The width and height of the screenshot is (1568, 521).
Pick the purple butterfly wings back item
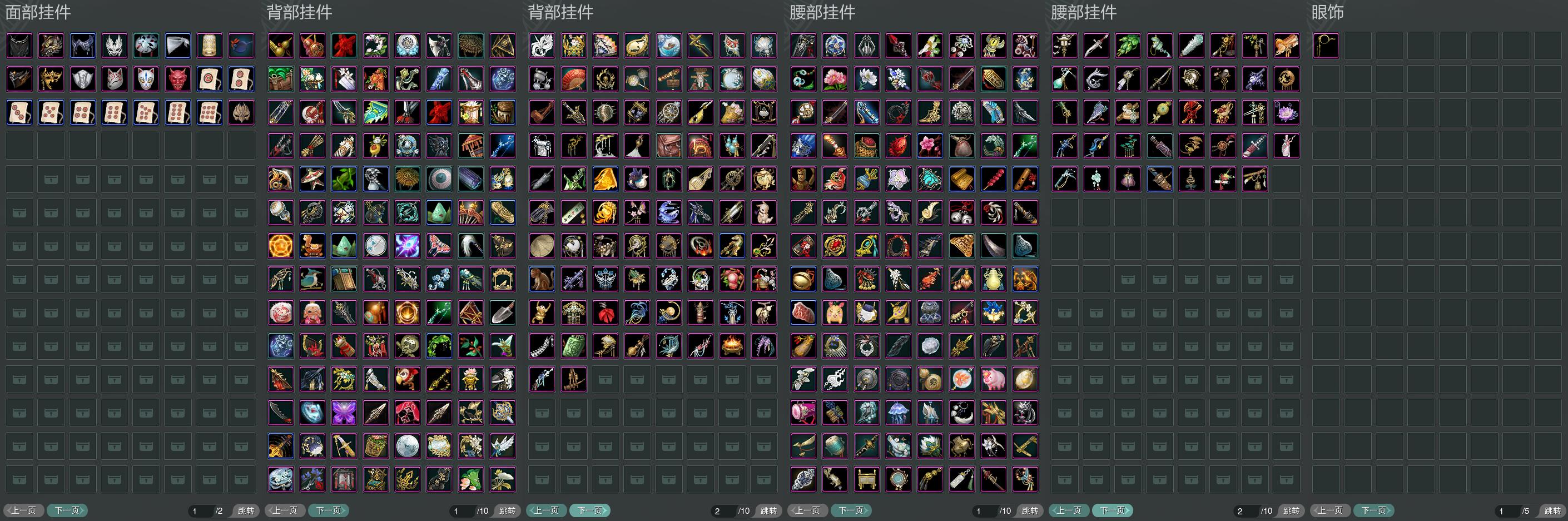(x=344, y=413)
